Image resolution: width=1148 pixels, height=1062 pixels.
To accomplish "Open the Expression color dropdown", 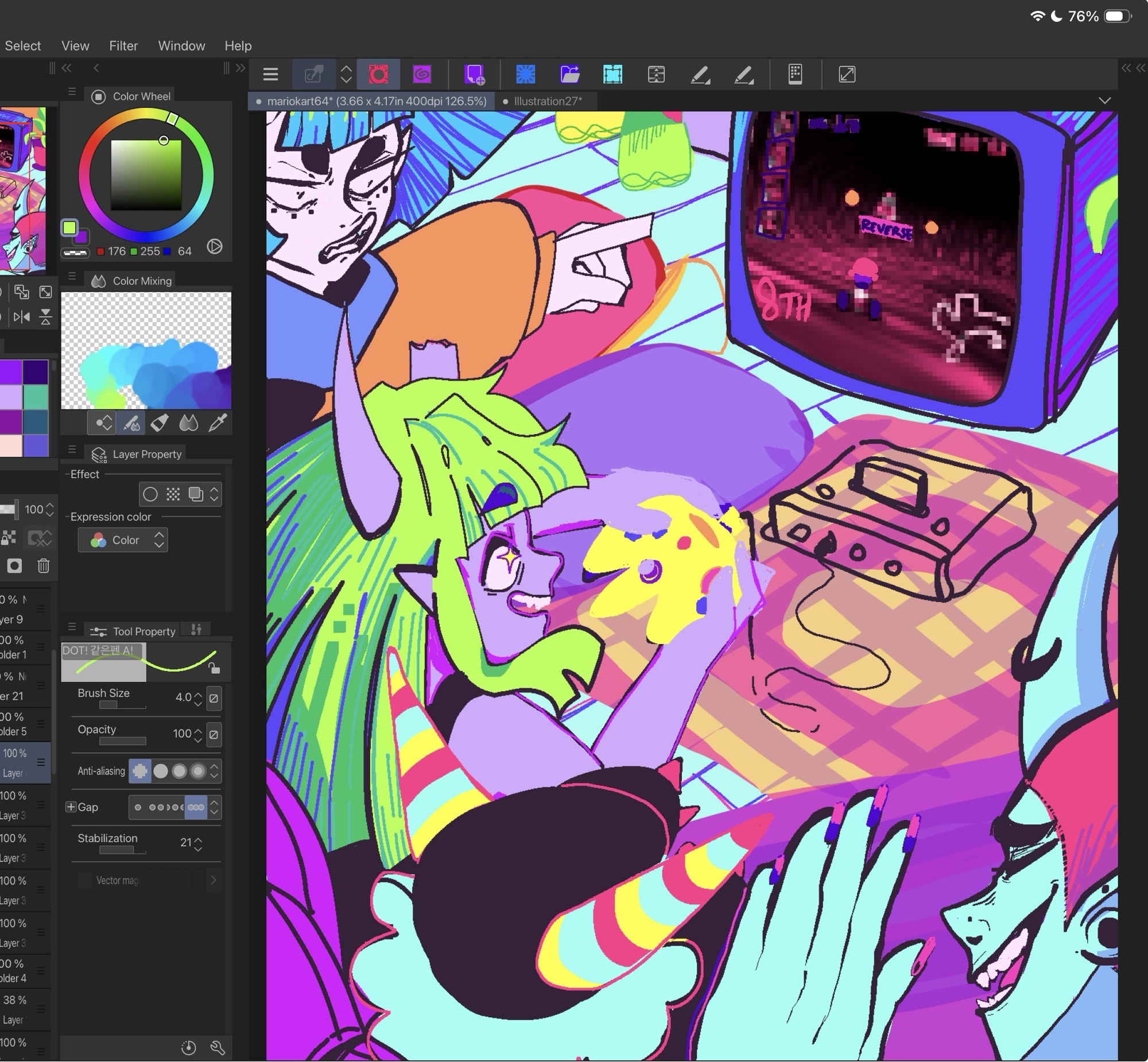I will pos(123,540).
